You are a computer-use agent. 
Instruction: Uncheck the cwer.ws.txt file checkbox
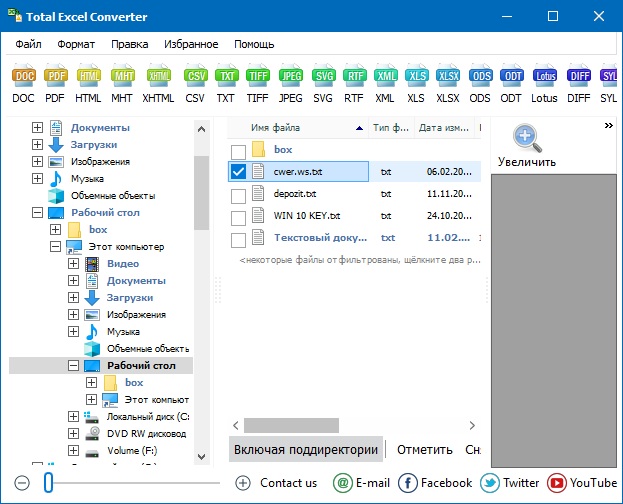point(238,172)
